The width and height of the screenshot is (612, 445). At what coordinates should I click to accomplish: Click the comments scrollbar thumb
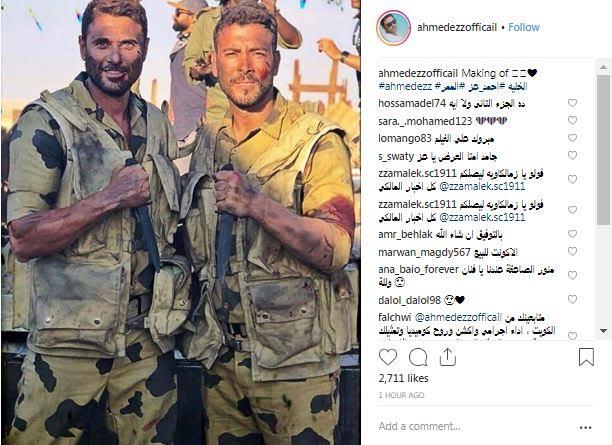coord(603,150)
